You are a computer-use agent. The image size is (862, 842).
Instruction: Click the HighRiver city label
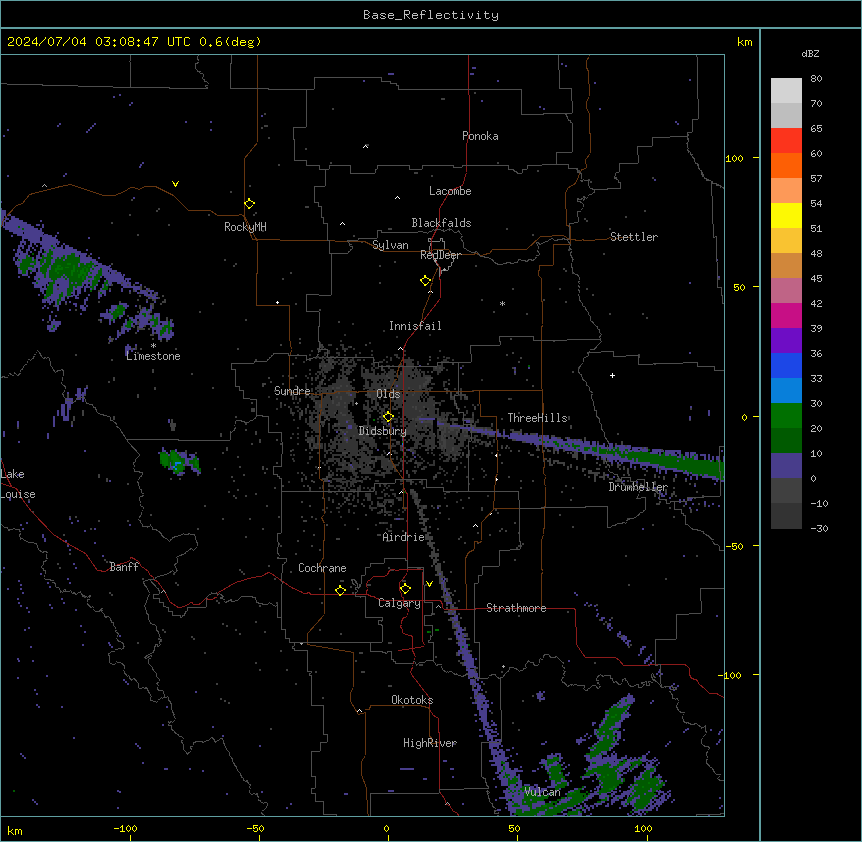tap(430, 743)
